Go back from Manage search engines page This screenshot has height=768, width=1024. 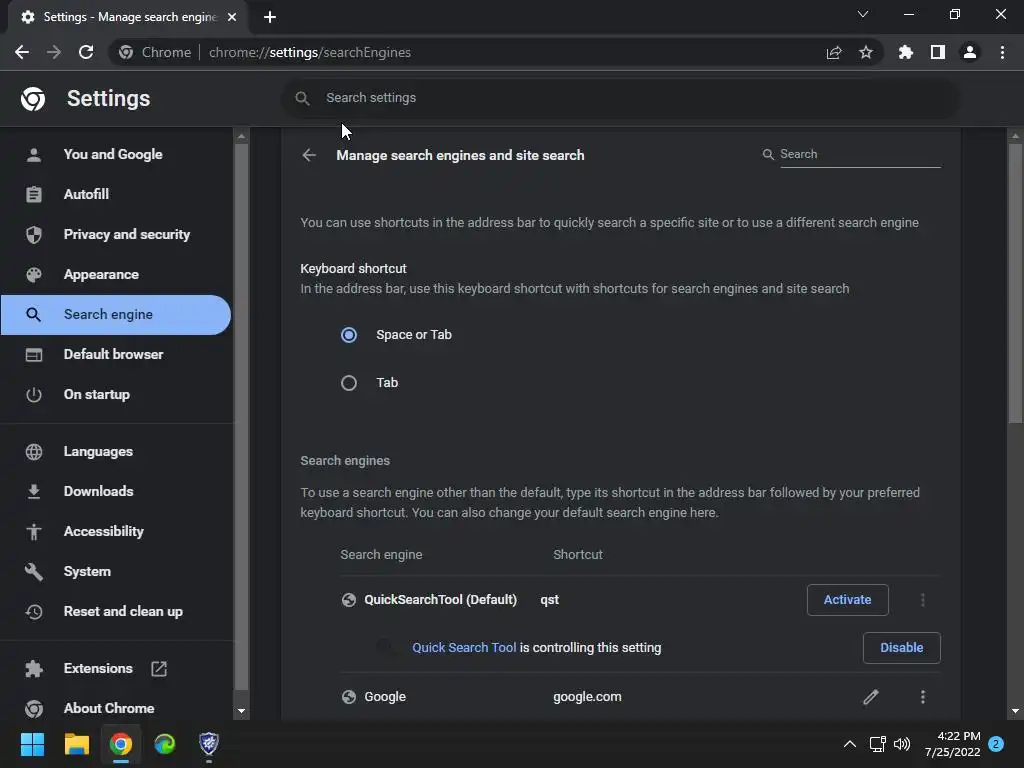[309, 155]
